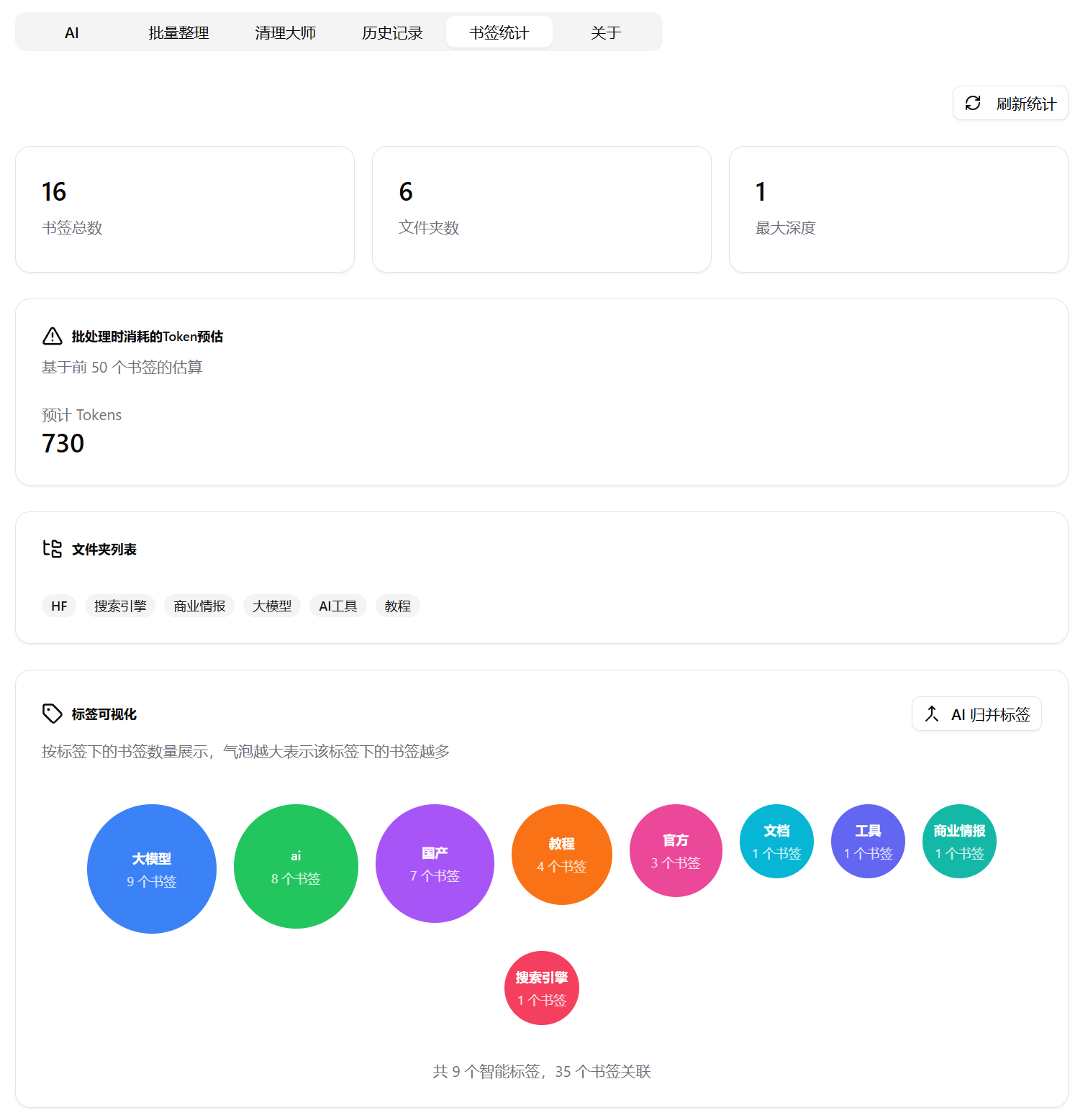The width and height of the screenshot is (1088, 1120).
Task: Click the 文件夹列表 heading
Action: tap(104, 550)
